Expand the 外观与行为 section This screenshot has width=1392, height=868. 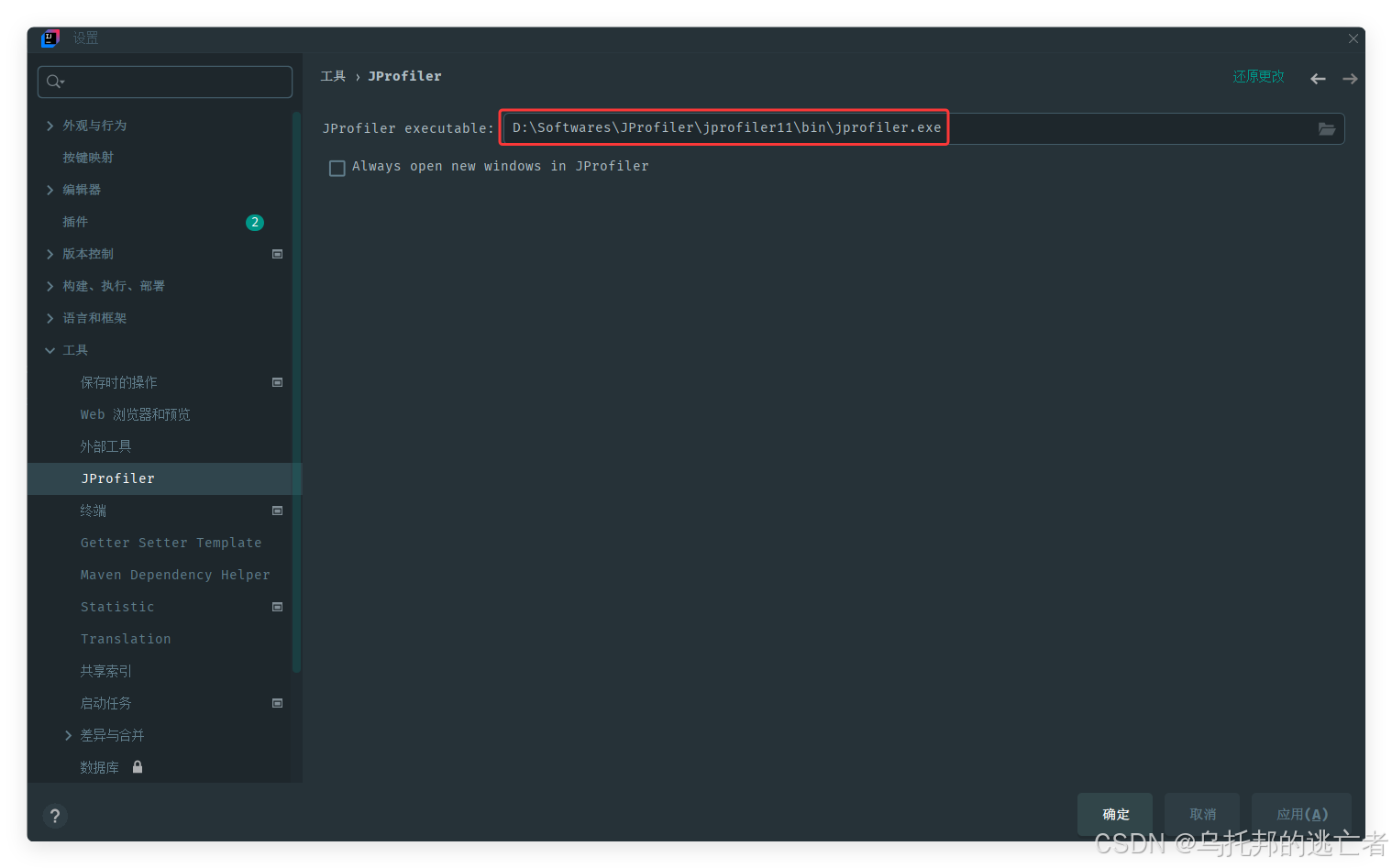(x=50, y=126)
